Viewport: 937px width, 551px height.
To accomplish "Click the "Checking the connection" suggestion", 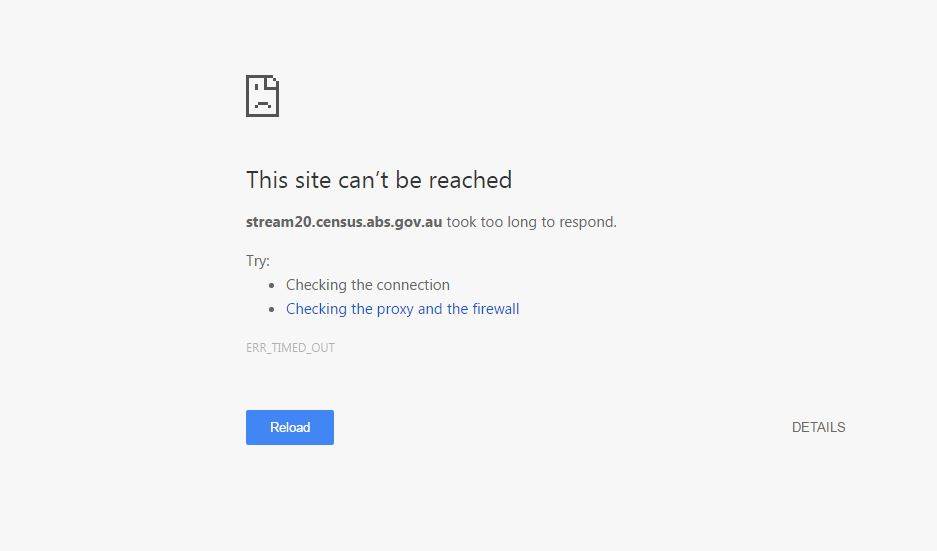I will [x=368, y=285].
